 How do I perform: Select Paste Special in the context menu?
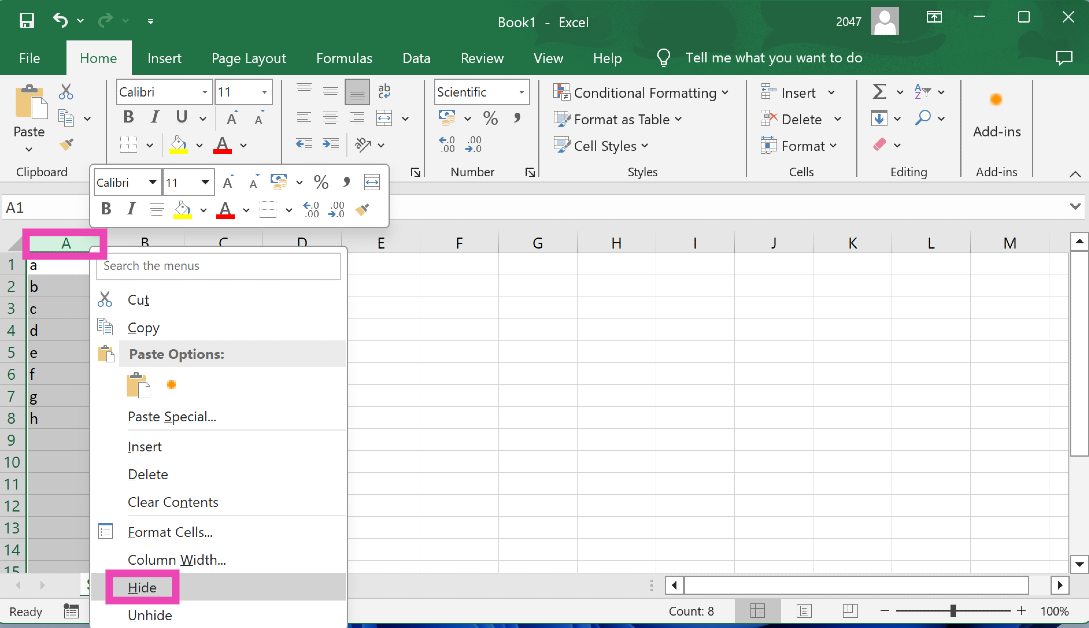pos(172,416)
